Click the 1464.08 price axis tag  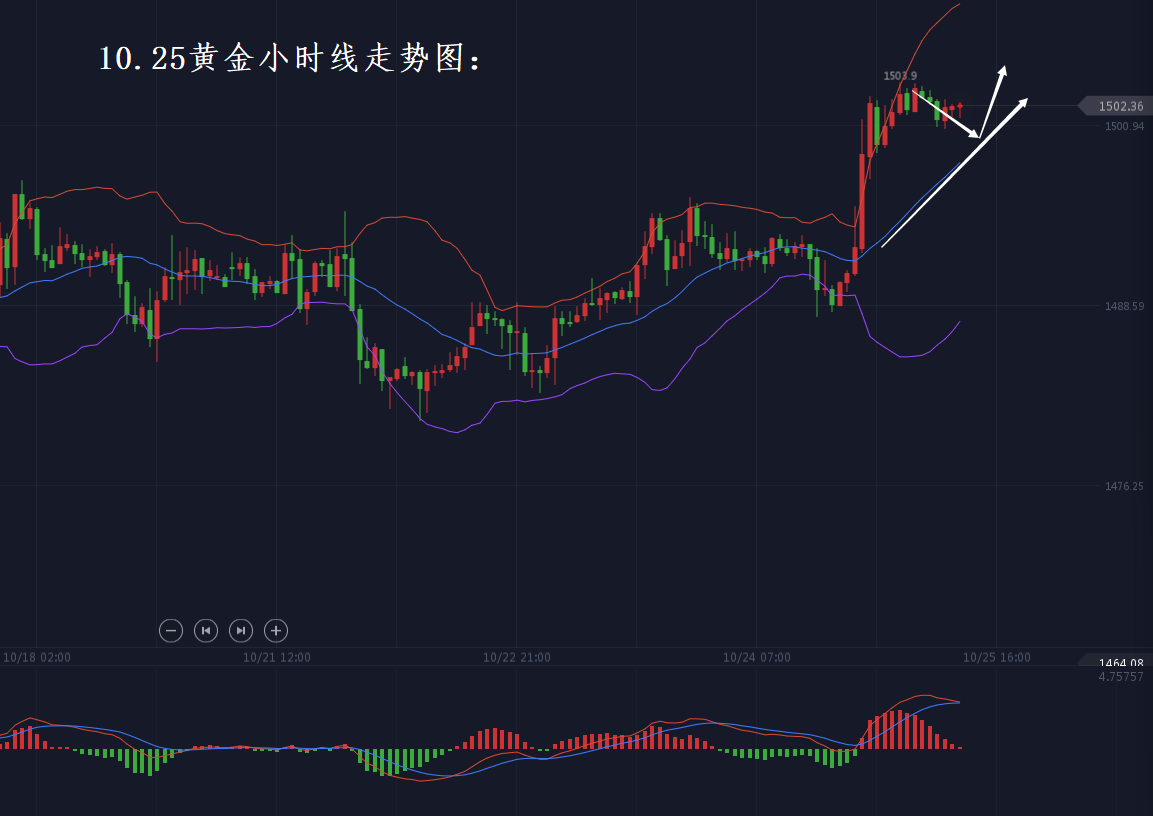(1120, 662)
